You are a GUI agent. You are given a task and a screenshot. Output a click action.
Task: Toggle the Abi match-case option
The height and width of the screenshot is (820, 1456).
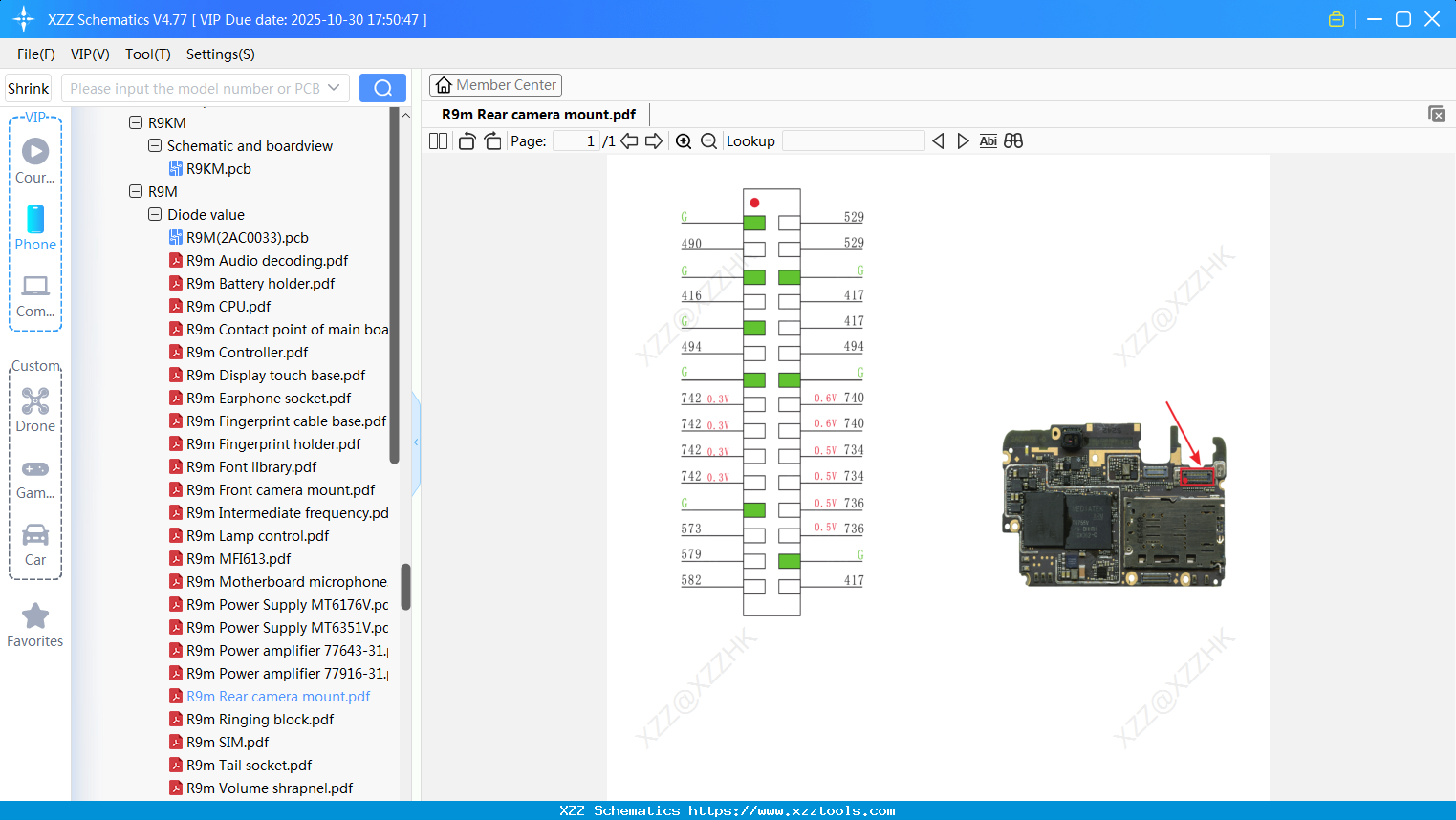tap(988, 141)
